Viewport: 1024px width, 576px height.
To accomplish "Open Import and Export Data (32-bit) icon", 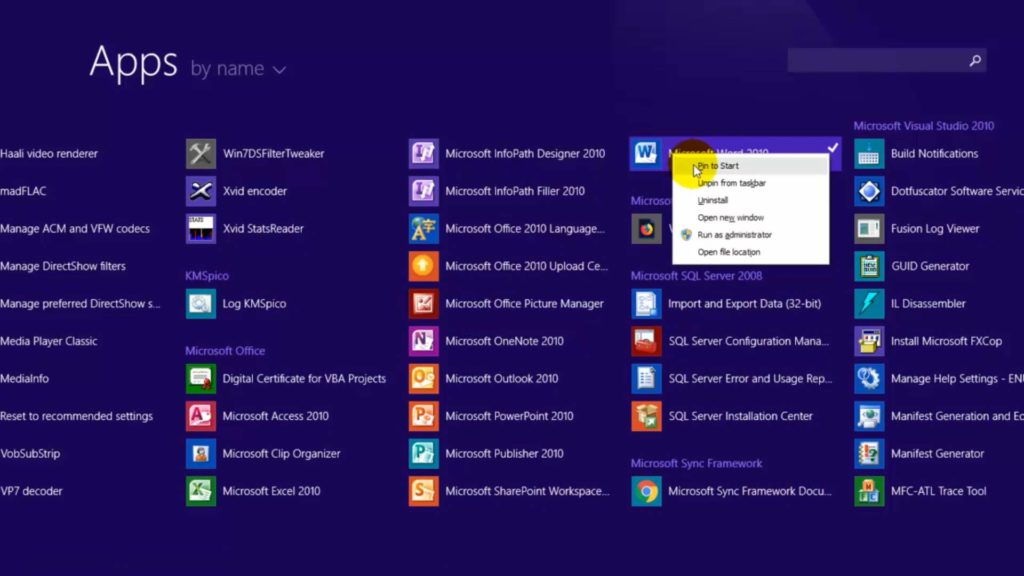I will coord(647,304).
